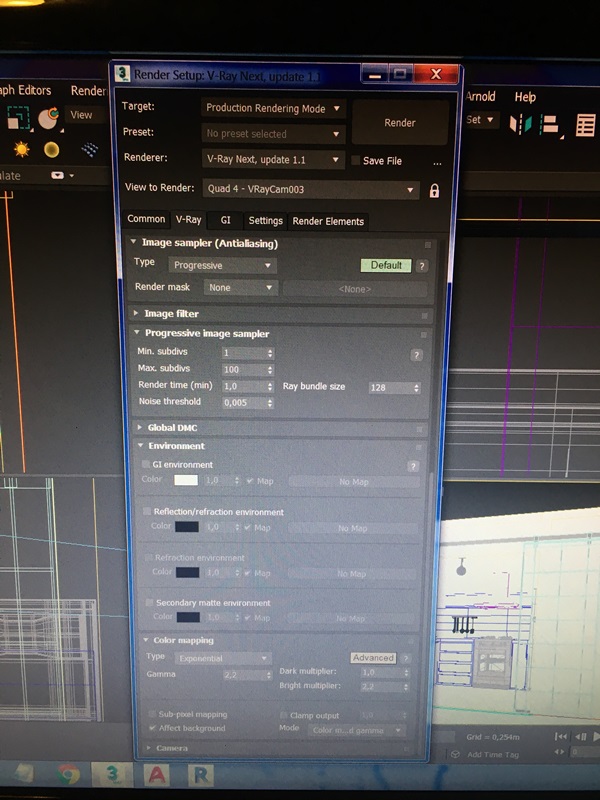
Task: Open the Preset dropdown
Action: [x=273, y=134]
